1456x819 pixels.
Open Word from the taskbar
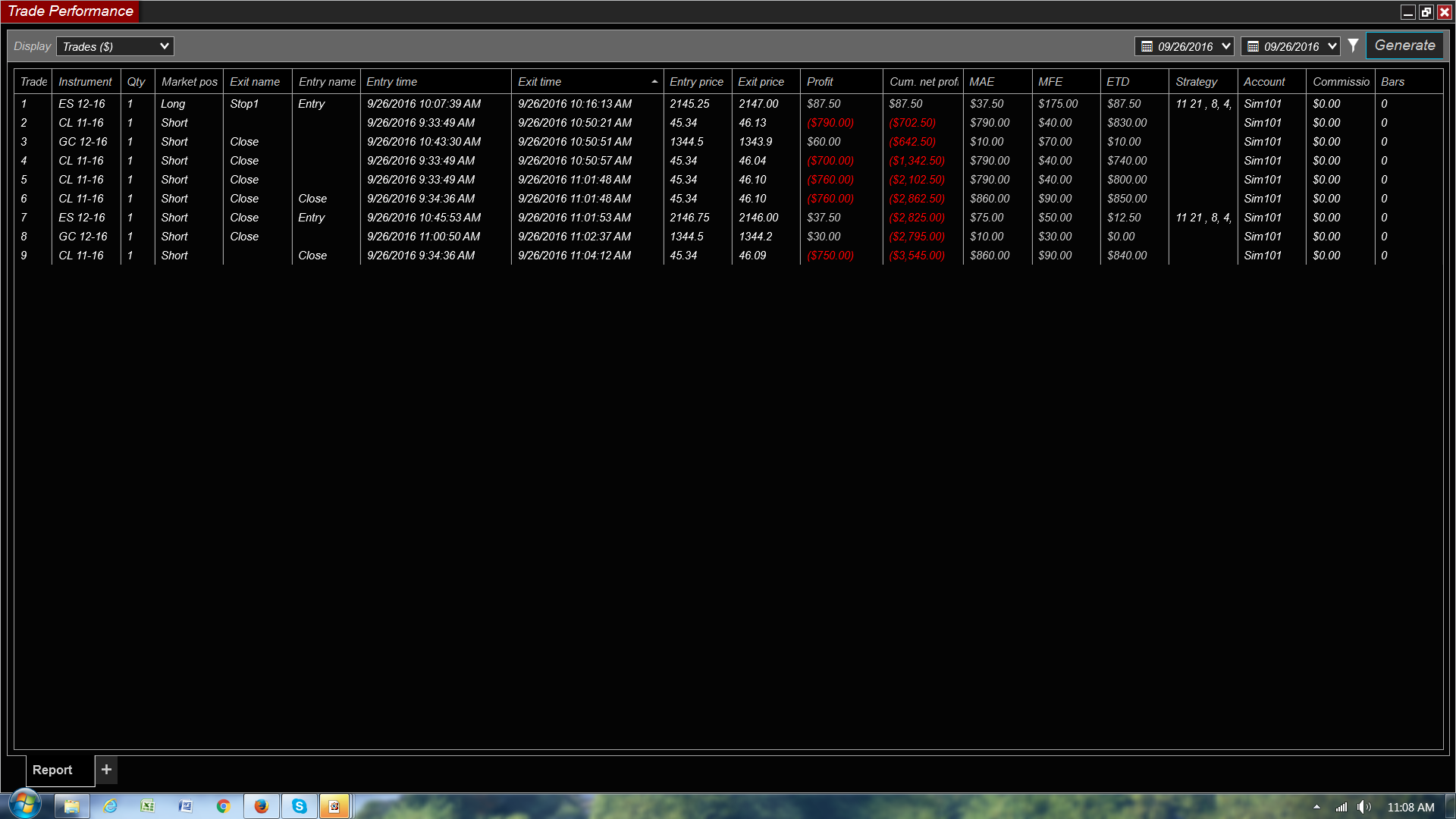click(x=185, y=806)
